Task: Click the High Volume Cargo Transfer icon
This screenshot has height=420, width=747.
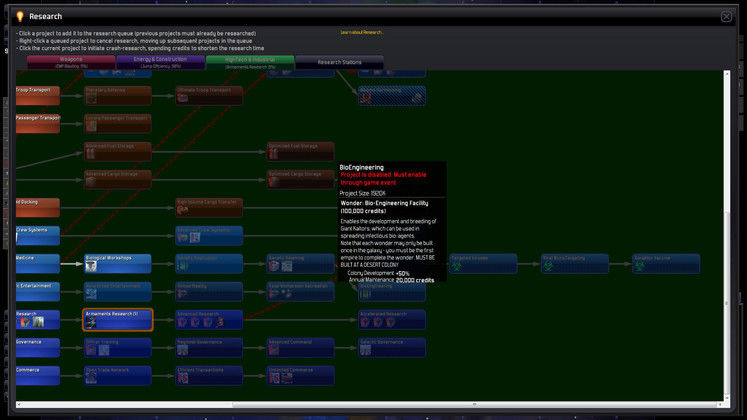Action: coord(182,210)
